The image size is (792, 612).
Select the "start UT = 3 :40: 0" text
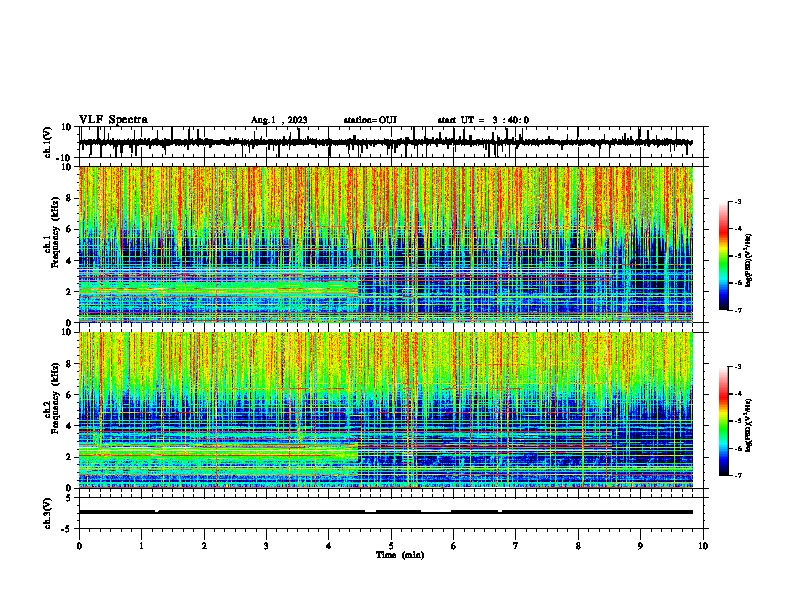483,120
